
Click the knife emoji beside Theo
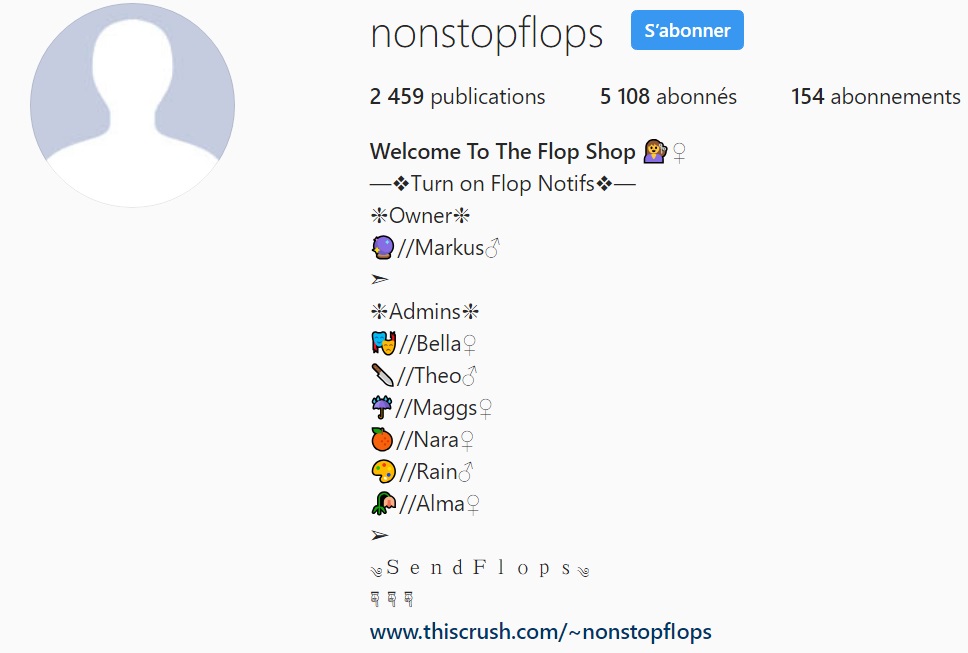point(383,375)
